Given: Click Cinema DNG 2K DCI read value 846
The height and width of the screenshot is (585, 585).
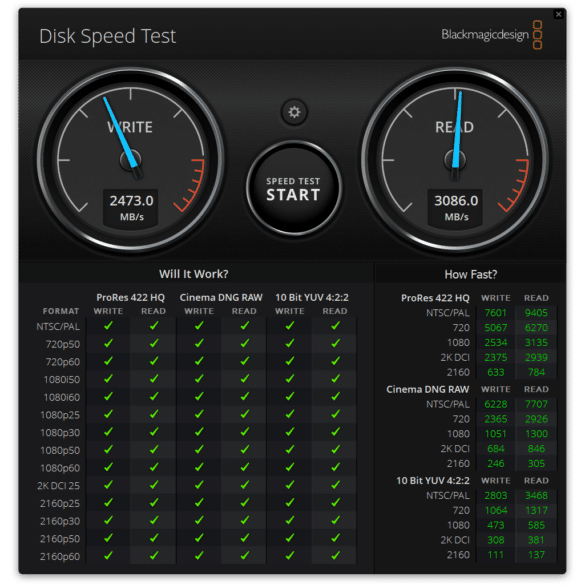Looking at the screenshot, I should [x=536, y=449].
